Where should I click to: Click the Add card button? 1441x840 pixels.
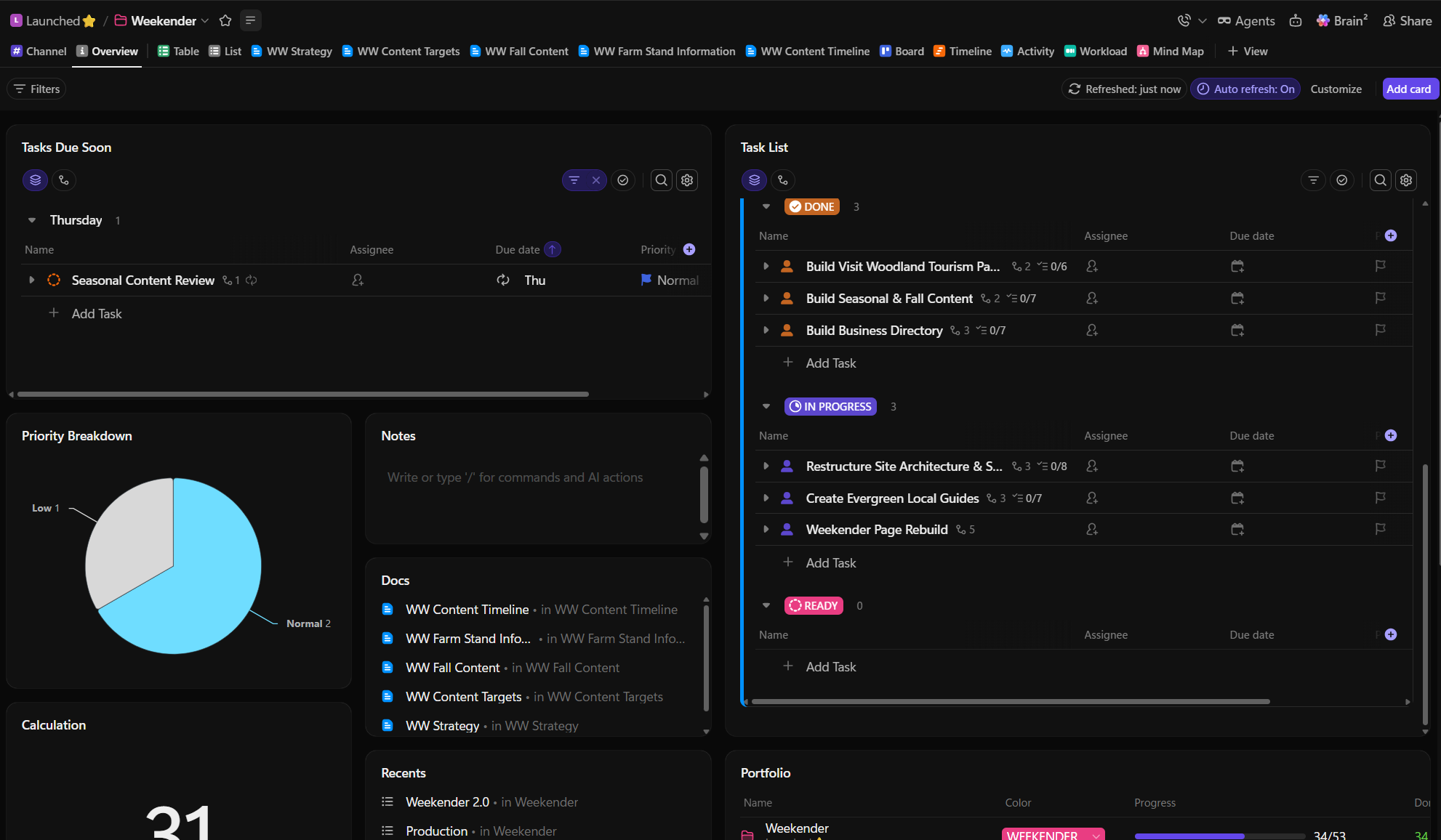point(1408,89)
